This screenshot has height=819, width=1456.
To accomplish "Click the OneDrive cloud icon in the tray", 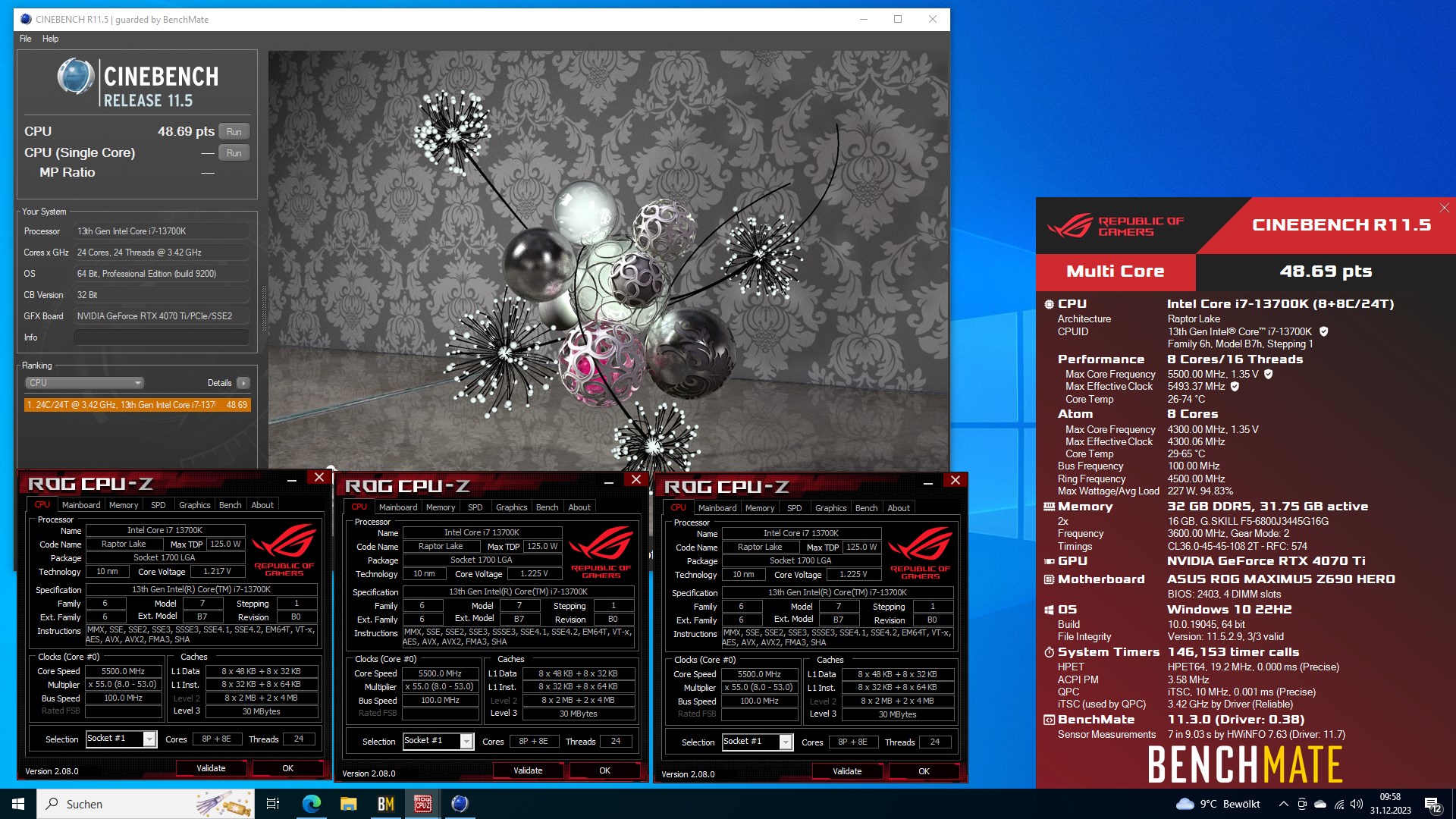I will click(x=1320, y=804).
